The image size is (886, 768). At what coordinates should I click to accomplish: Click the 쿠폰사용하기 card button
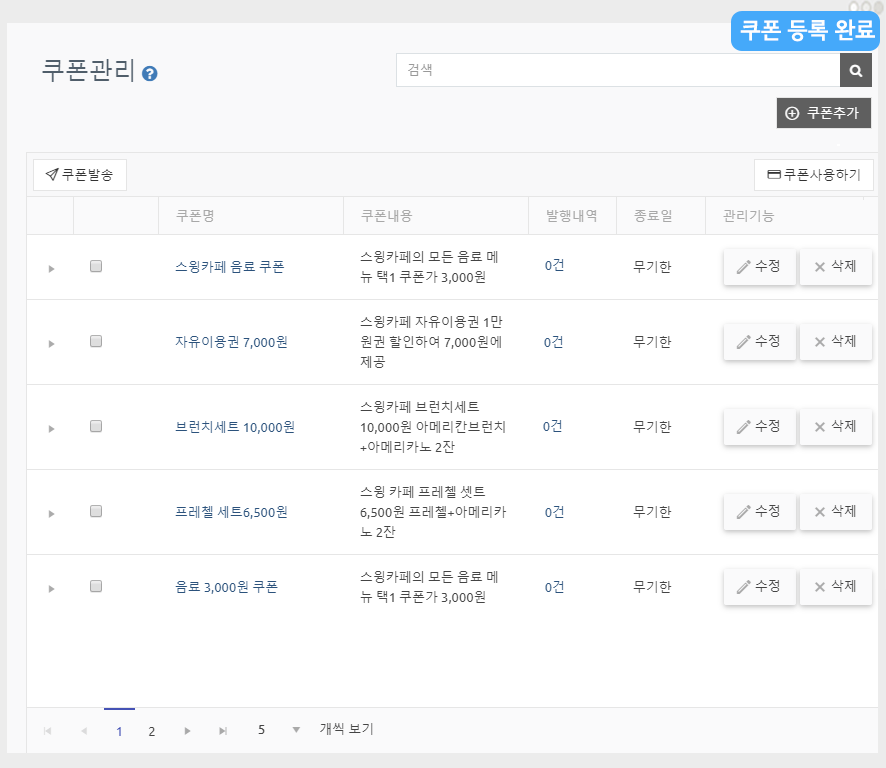pos(813,175)
